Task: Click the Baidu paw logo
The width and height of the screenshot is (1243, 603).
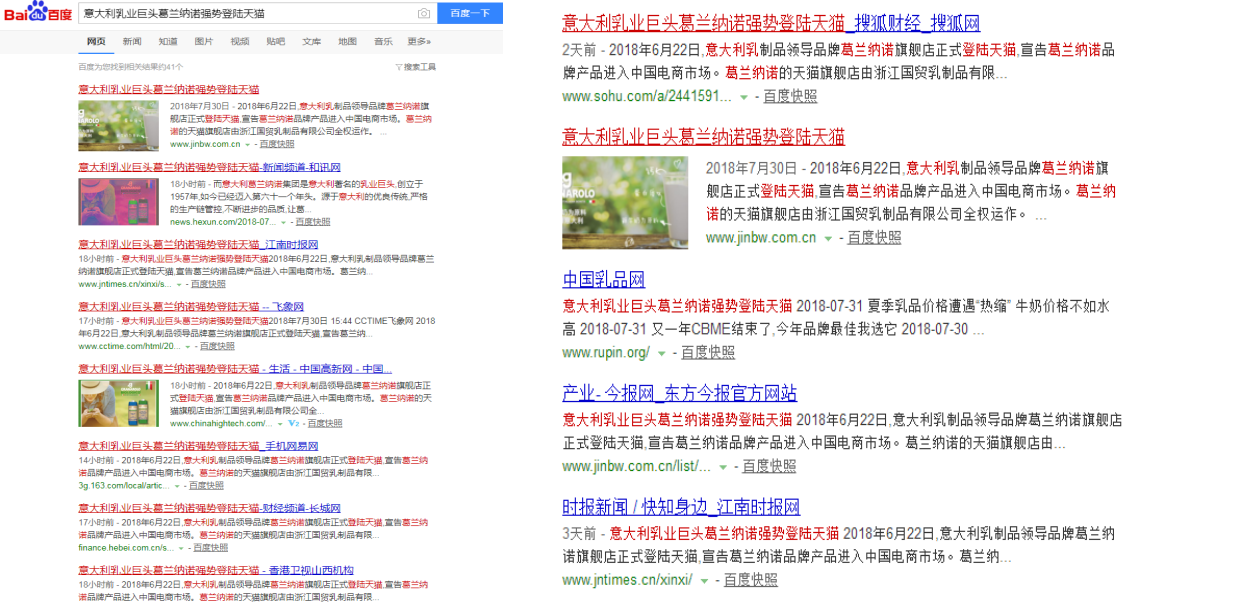Action: pos(38,12)
